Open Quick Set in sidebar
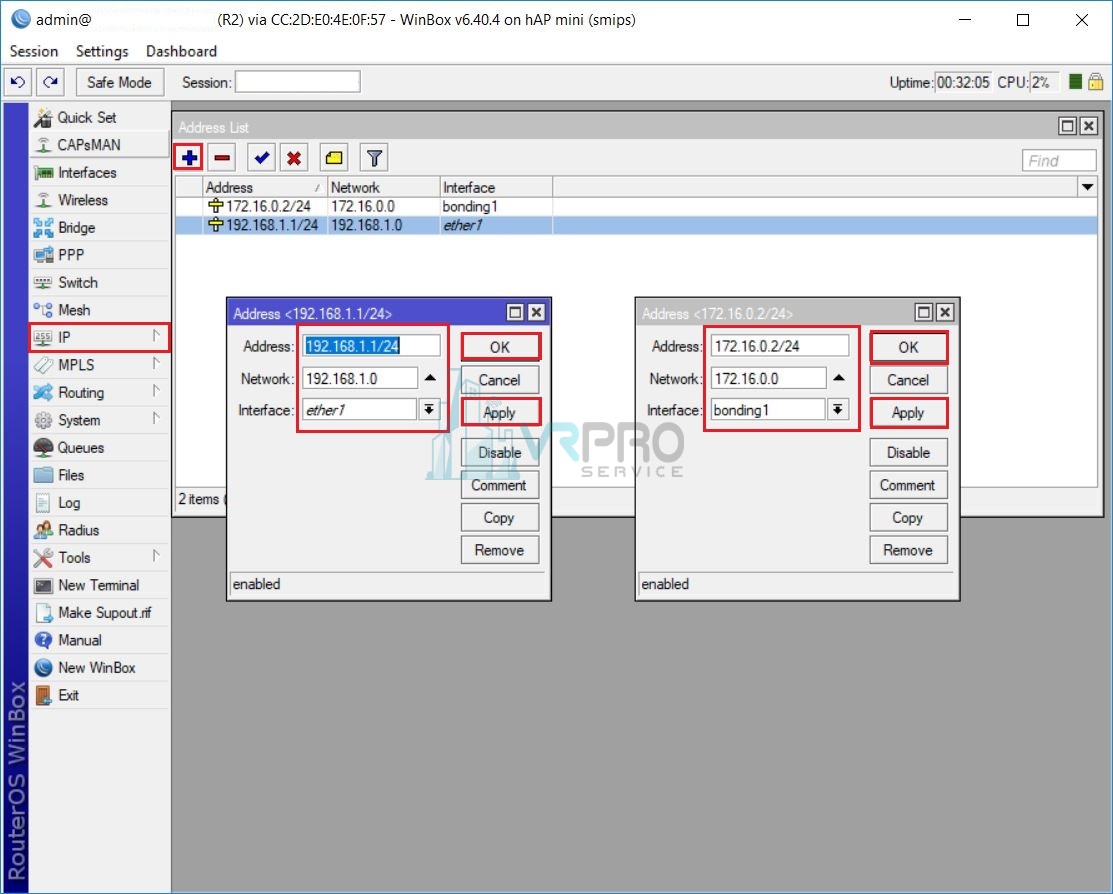This screenshot has height=894, width=1113. [x=99, y=117]
